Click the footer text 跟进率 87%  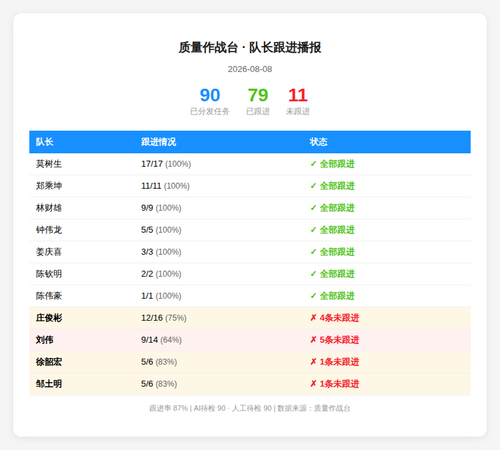point(169,408)
